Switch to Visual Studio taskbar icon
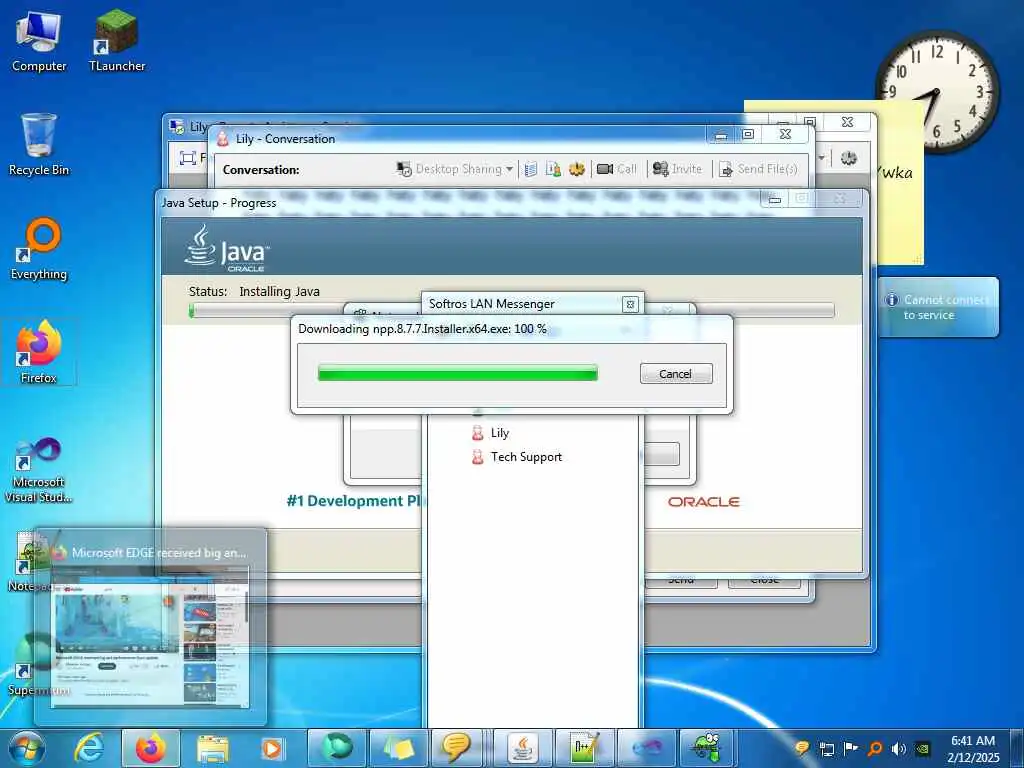The height and width of the screenshot is (768, 1024). [646, 748]
